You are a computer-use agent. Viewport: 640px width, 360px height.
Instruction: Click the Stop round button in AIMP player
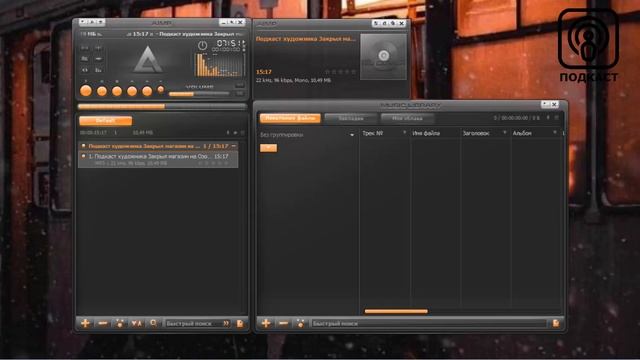click(117, 91)
